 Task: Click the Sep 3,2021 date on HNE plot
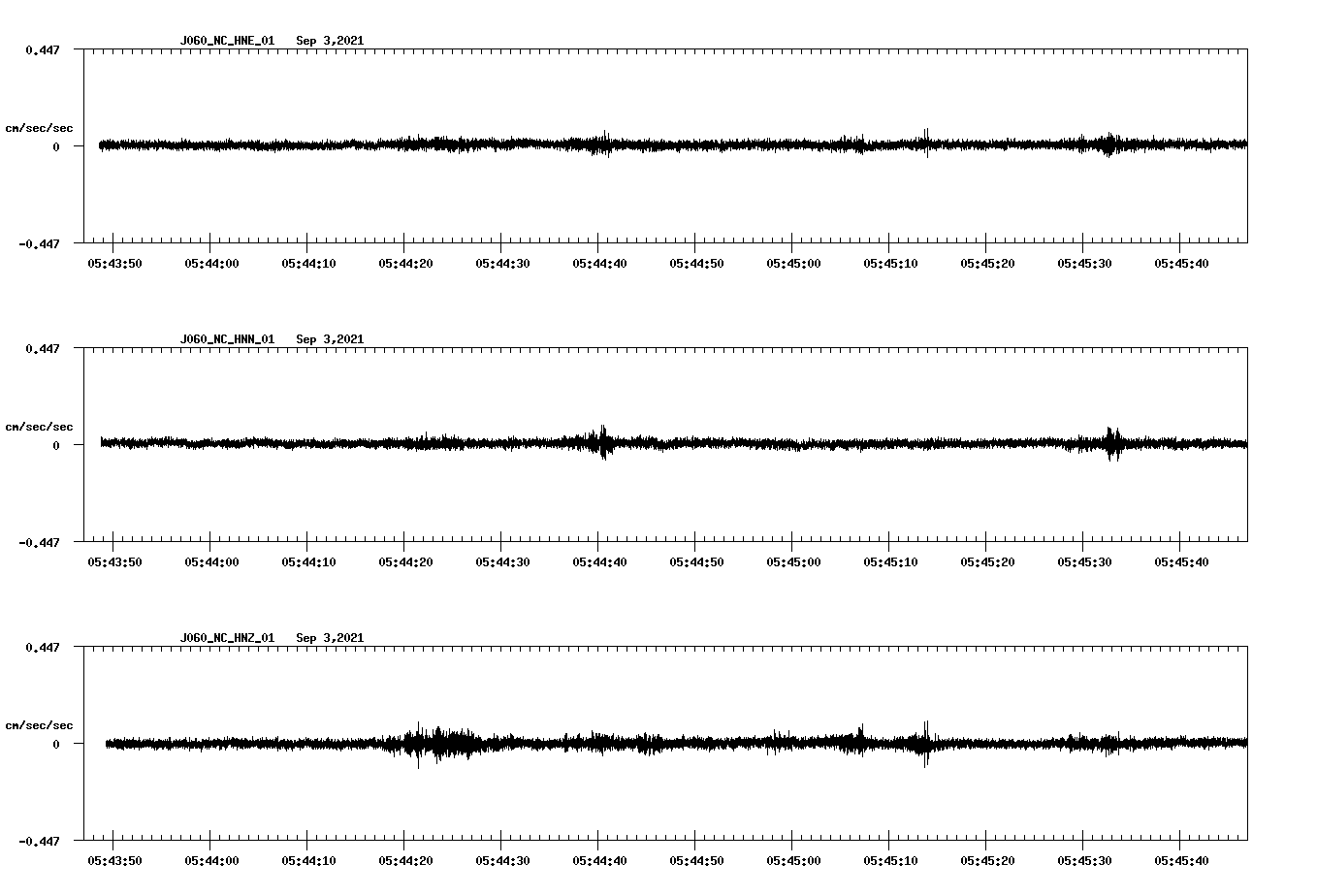click(x=330, y=41)
